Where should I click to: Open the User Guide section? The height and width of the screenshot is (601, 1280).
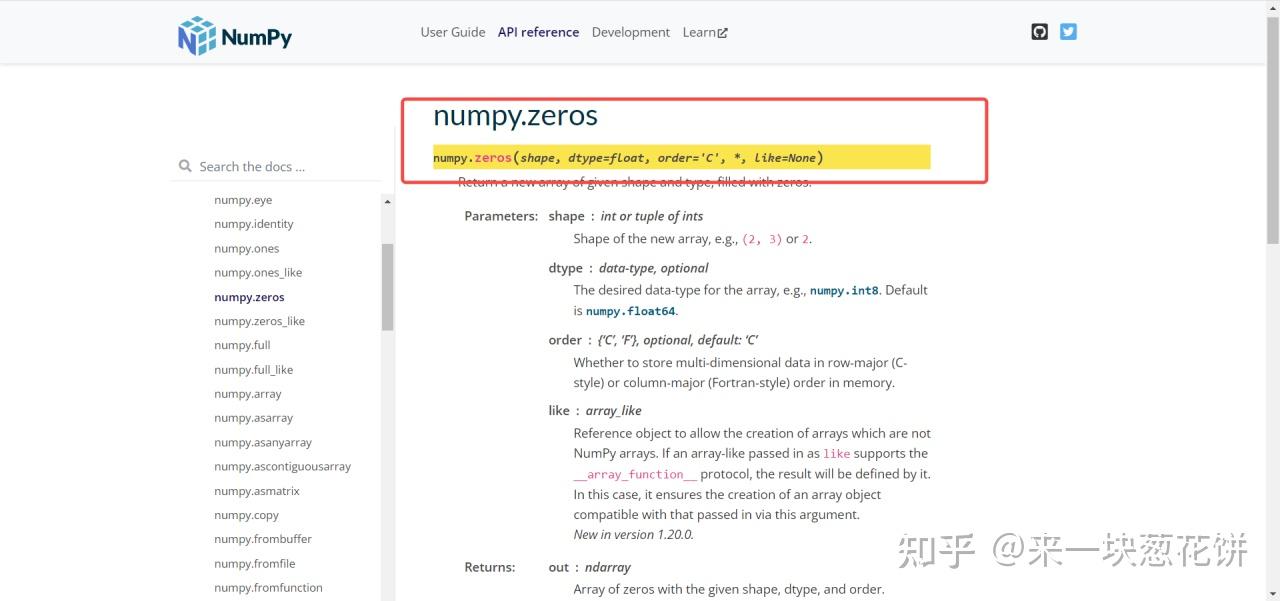pos(453,31)
